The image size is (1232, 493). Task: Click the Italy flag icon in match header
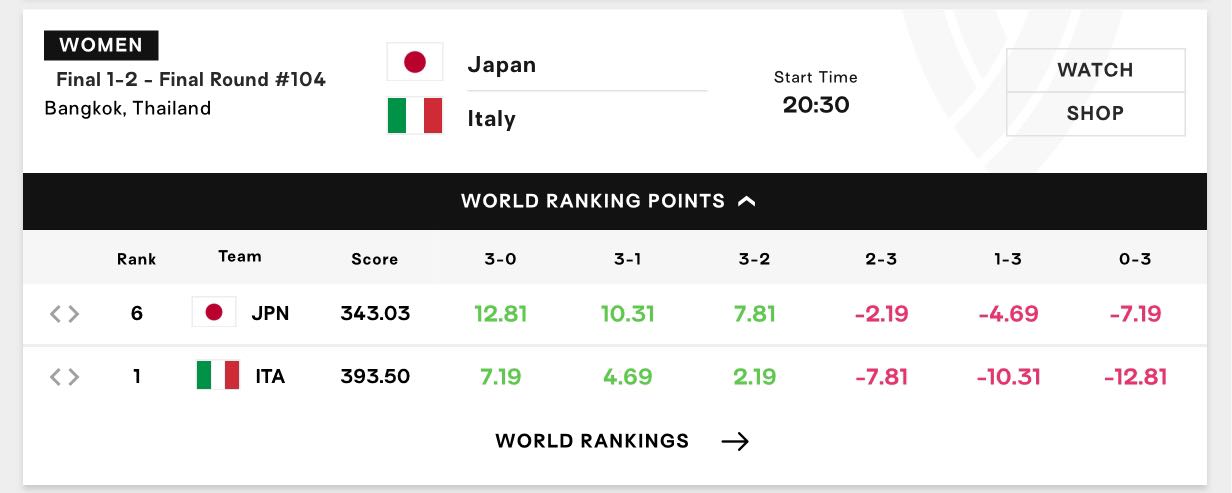click(x=415, y=116)
